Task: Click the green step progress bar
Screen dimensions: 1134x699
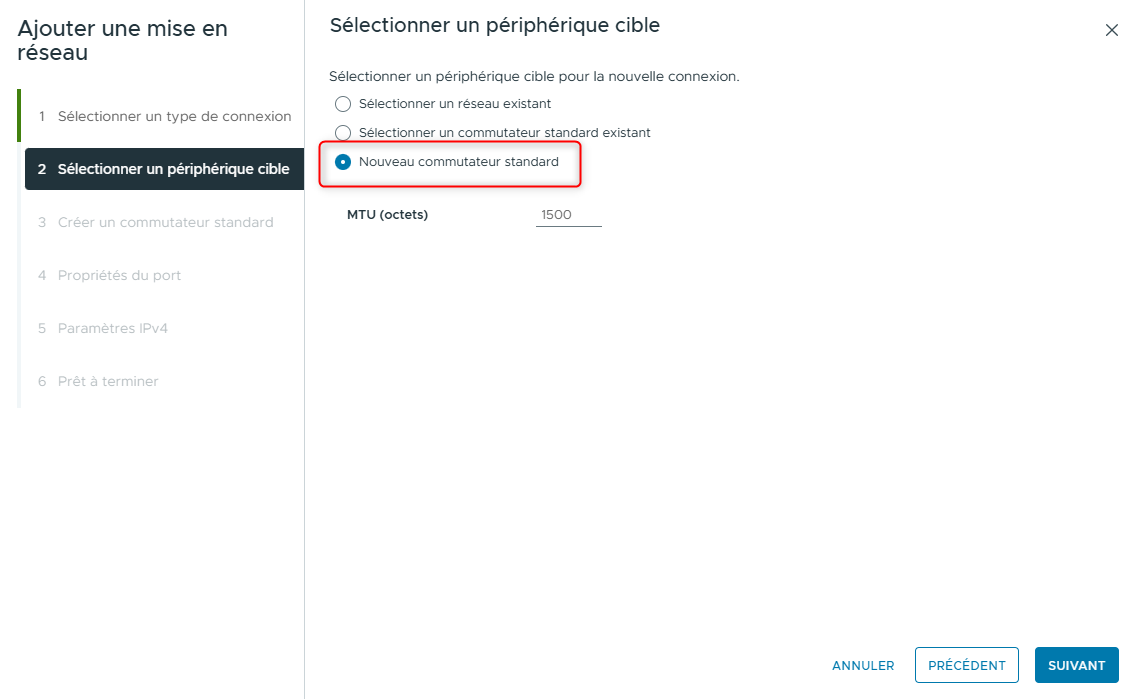Action: (18, 115)
